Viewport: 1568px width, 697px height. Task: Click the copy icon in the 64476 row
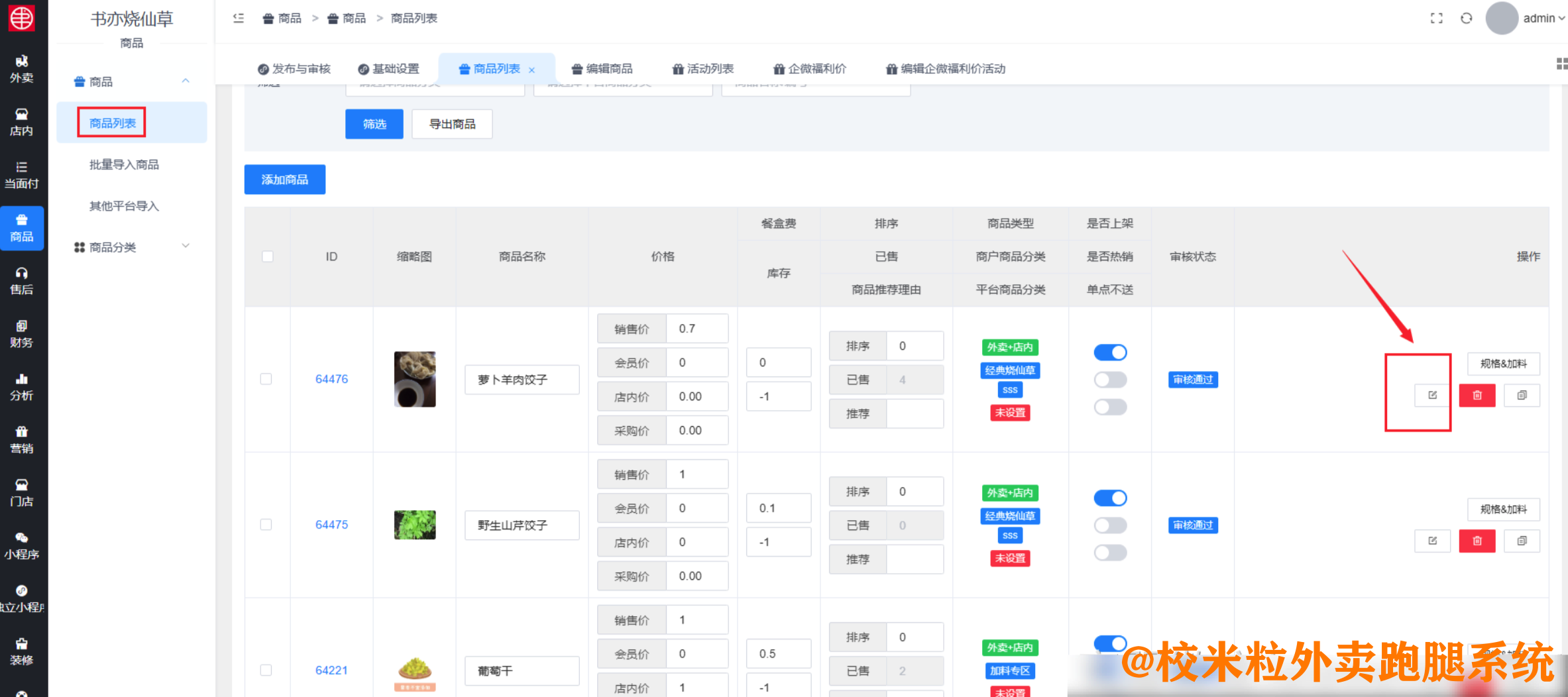pos(1522,395)
